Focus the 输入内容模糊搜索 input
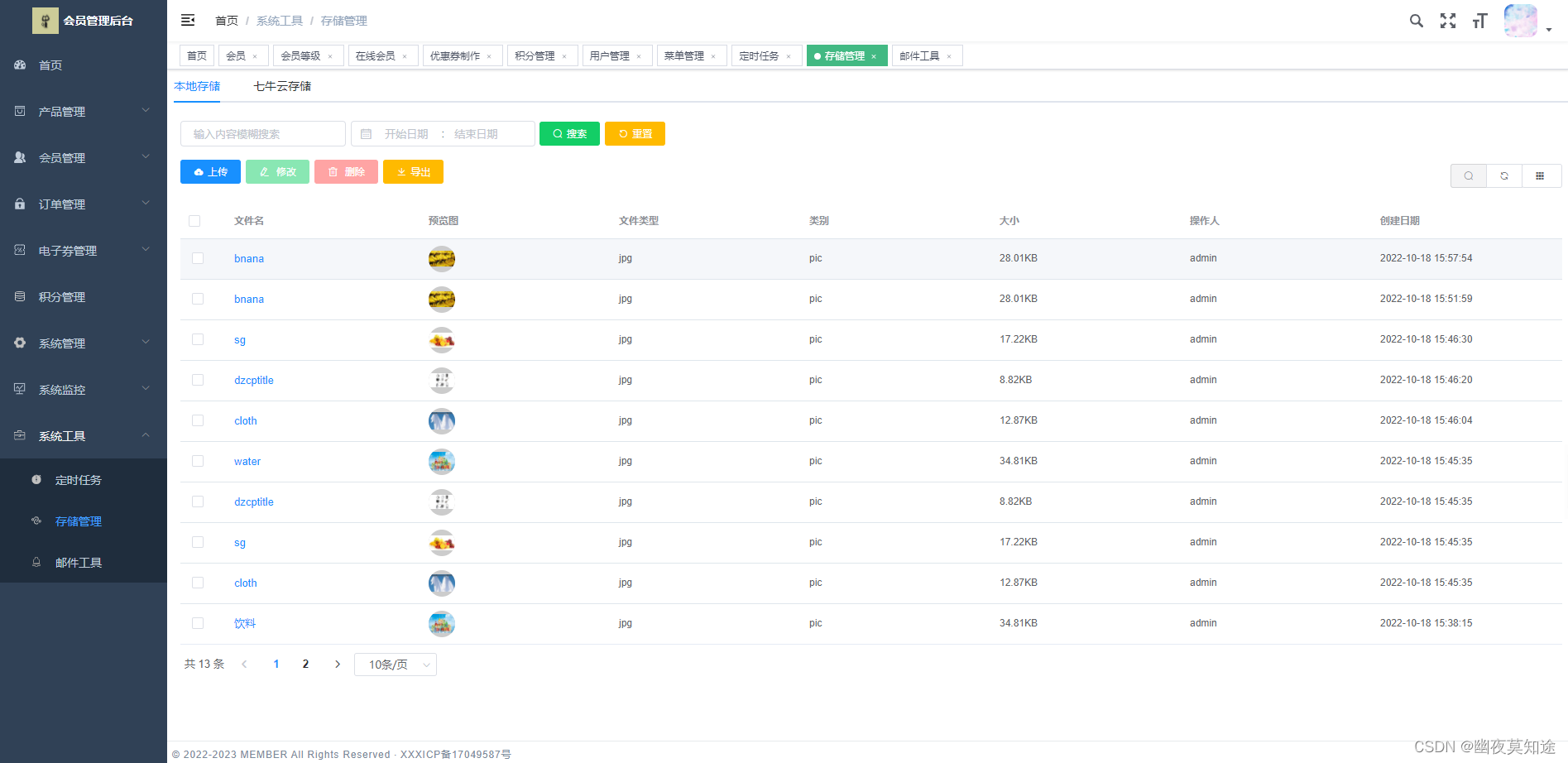This screenshot has width=1568, height=763. 263,134
